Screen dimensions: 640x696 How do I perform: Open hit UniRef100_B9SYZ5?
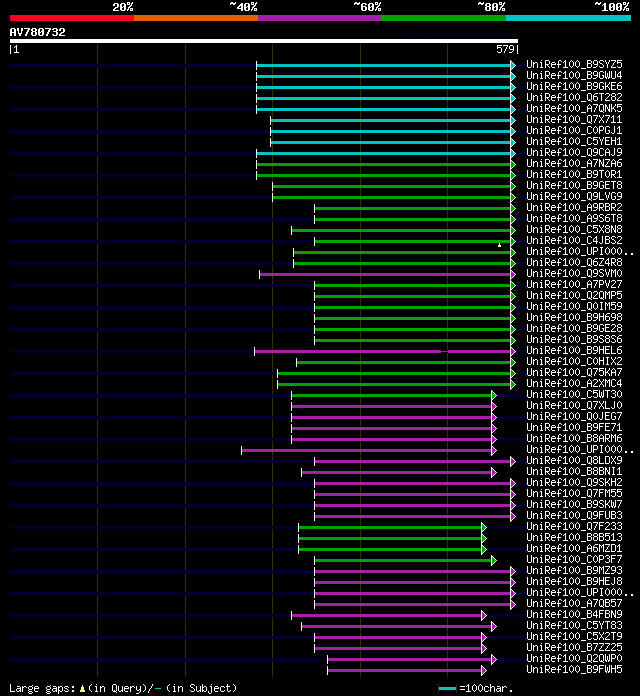click(574, 64)
